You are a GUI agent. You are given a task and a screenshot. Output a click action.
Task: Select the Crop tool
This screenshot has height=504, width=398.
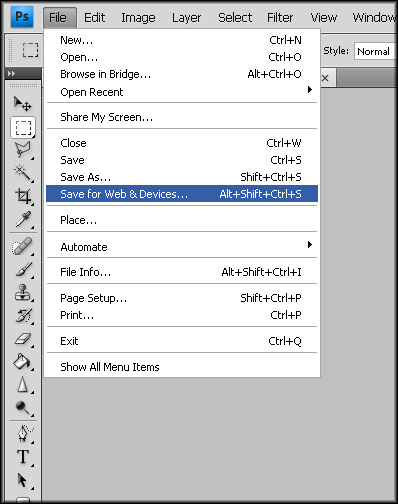23,196
